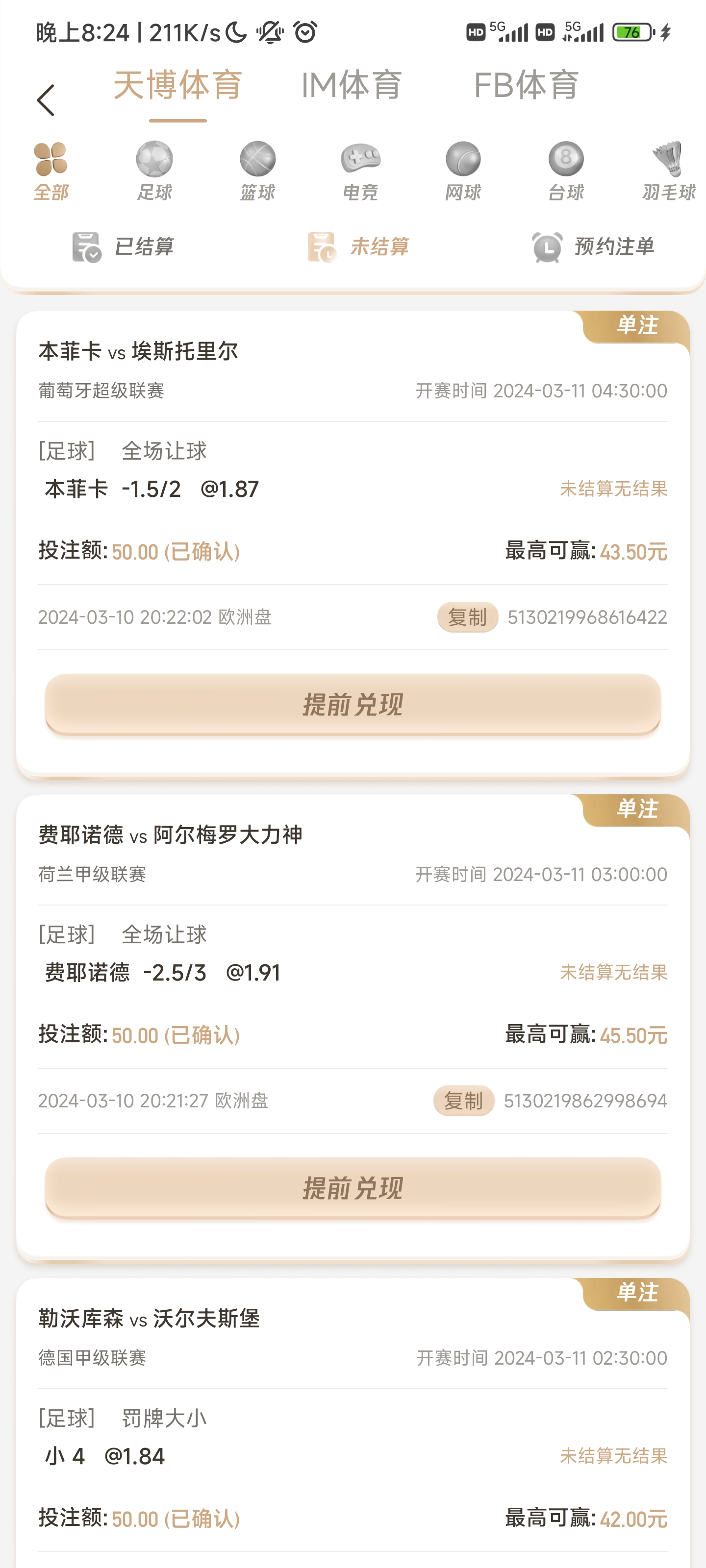
Task: Open the FB体育 tab
Action: 526,85
